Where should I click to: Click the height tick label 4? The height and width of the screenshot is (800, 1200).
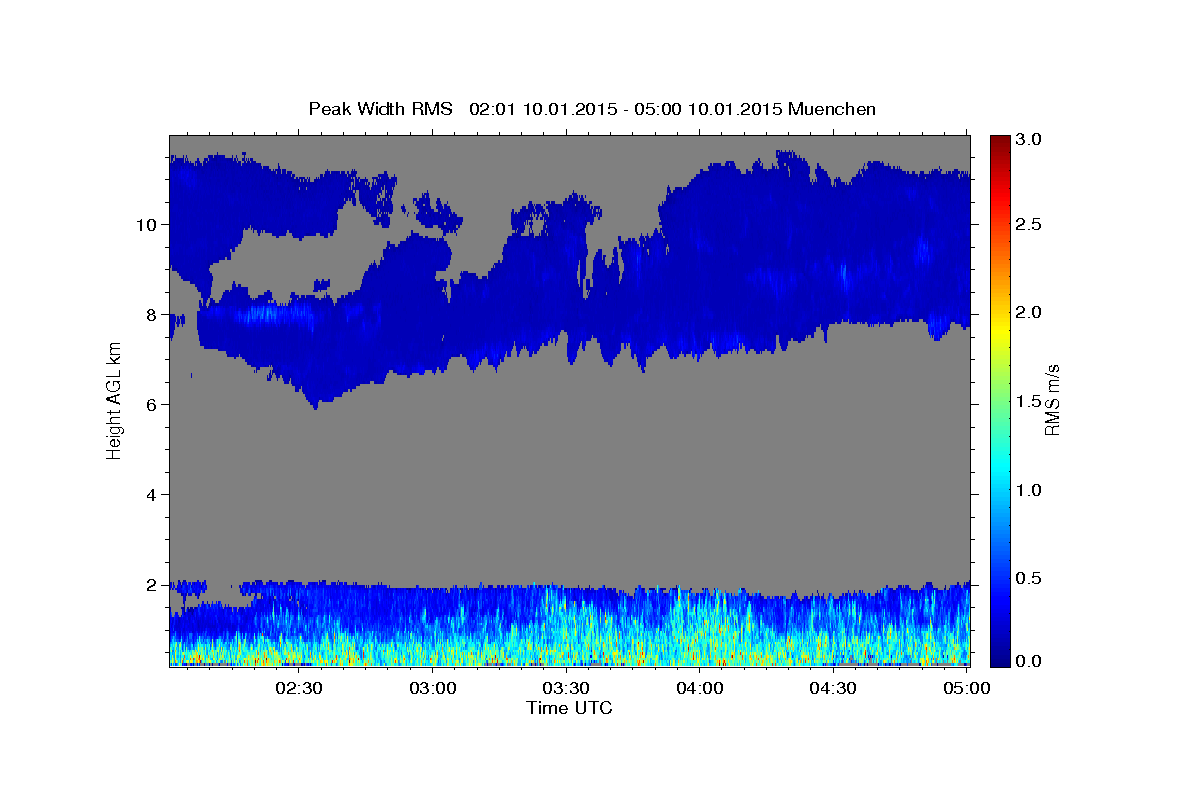pos(152,494)
